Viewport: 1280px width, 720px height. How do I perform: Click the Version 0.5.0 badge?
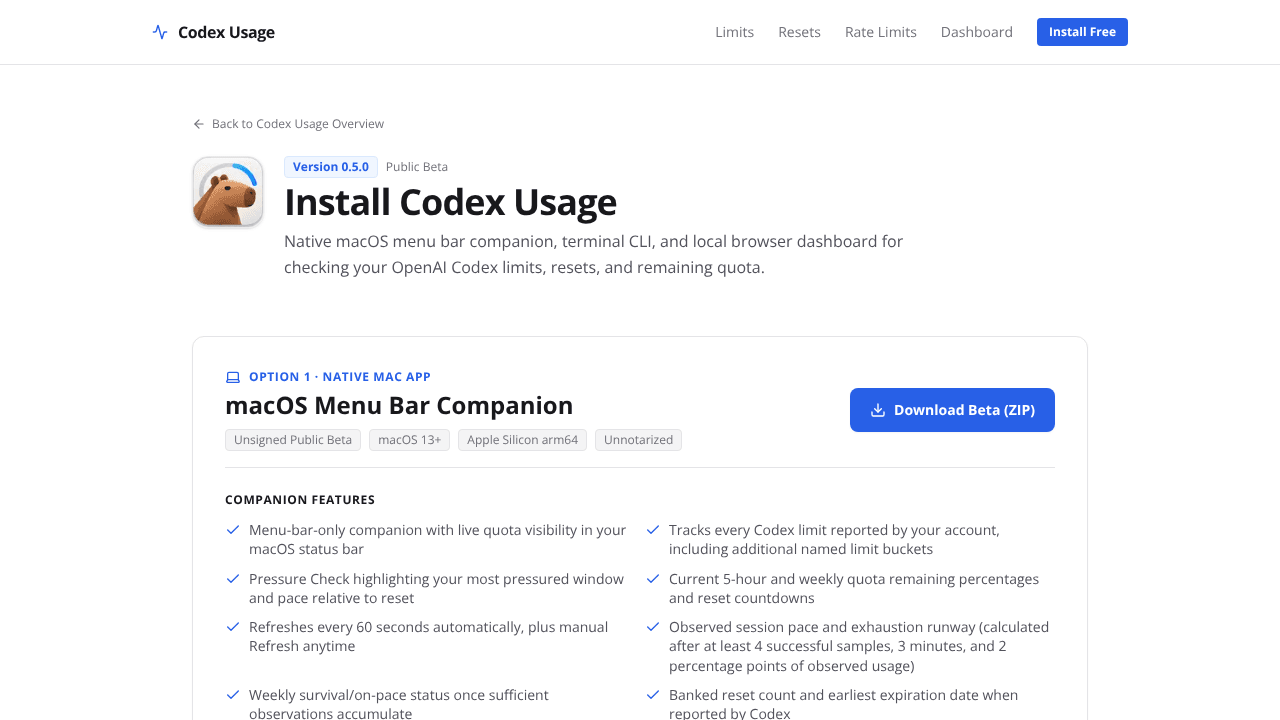pos(331,167)
